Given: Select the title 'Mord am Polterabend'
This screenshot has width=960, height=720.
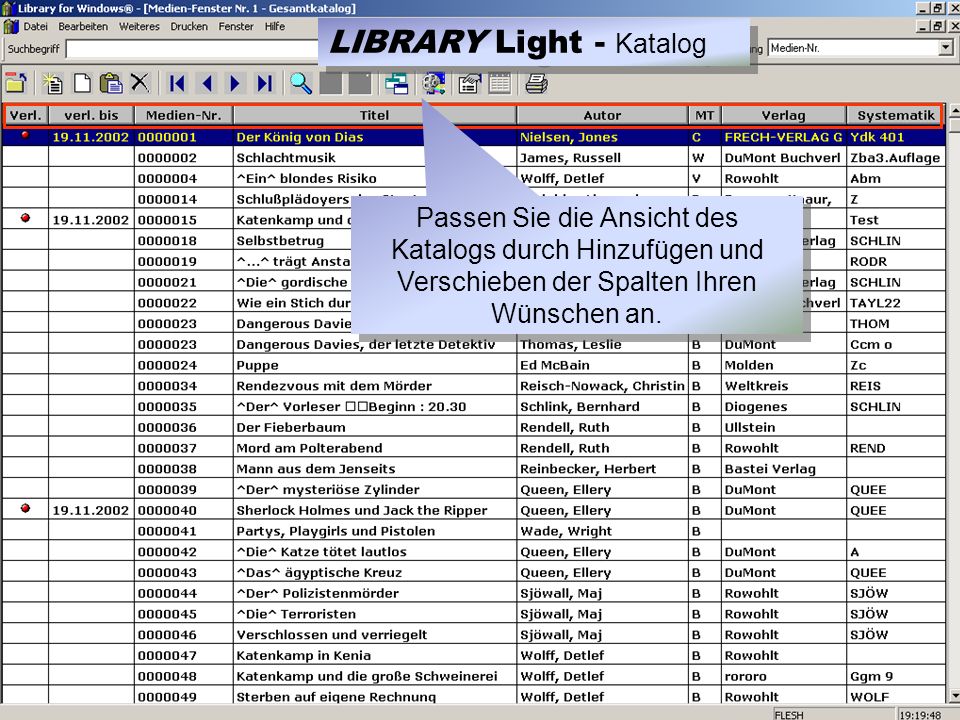Looking at the screenshot, I should point(309,448).
